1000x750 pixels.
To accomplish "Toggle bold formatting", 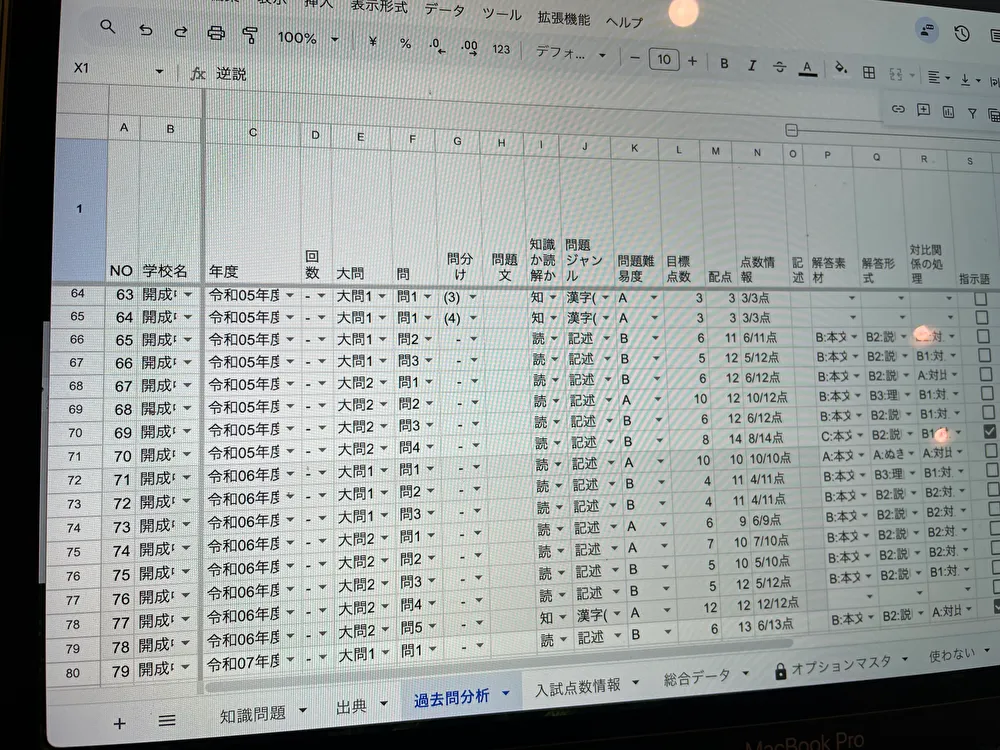I will click(724, 63).
